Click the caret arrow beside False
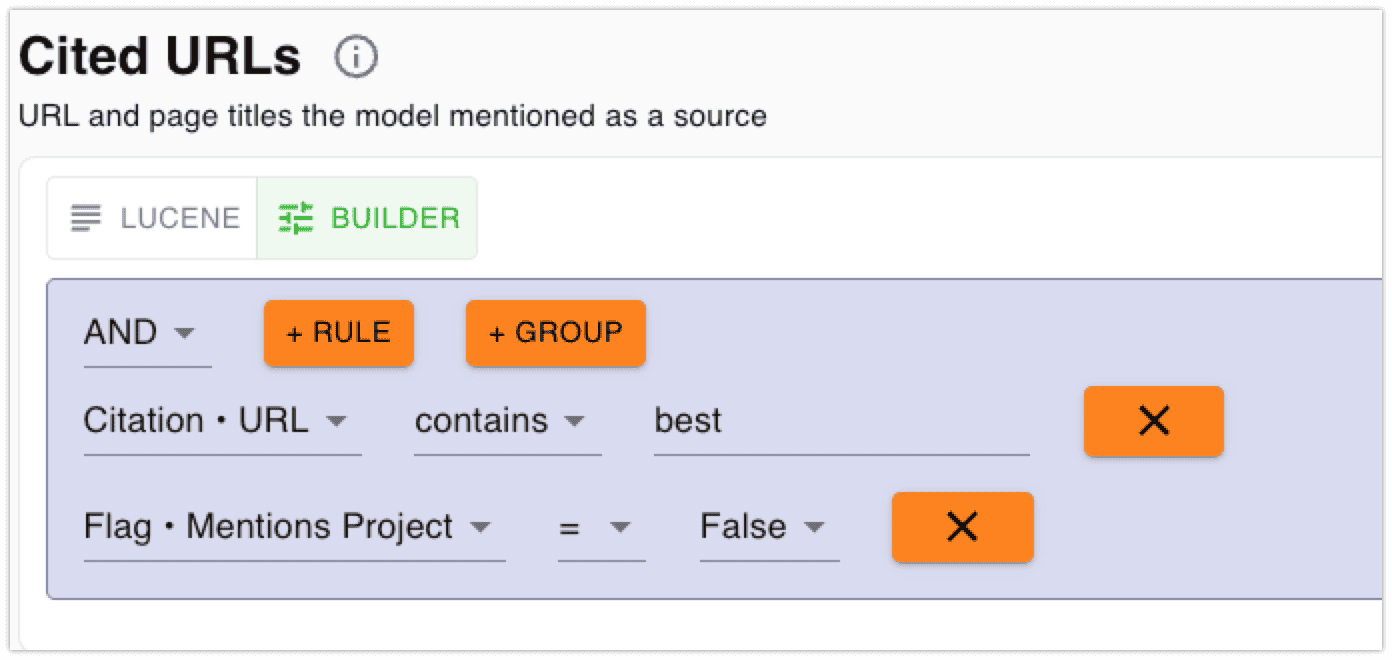The width and height of the screenshot is (1392, 660). (x=814, y=527)
